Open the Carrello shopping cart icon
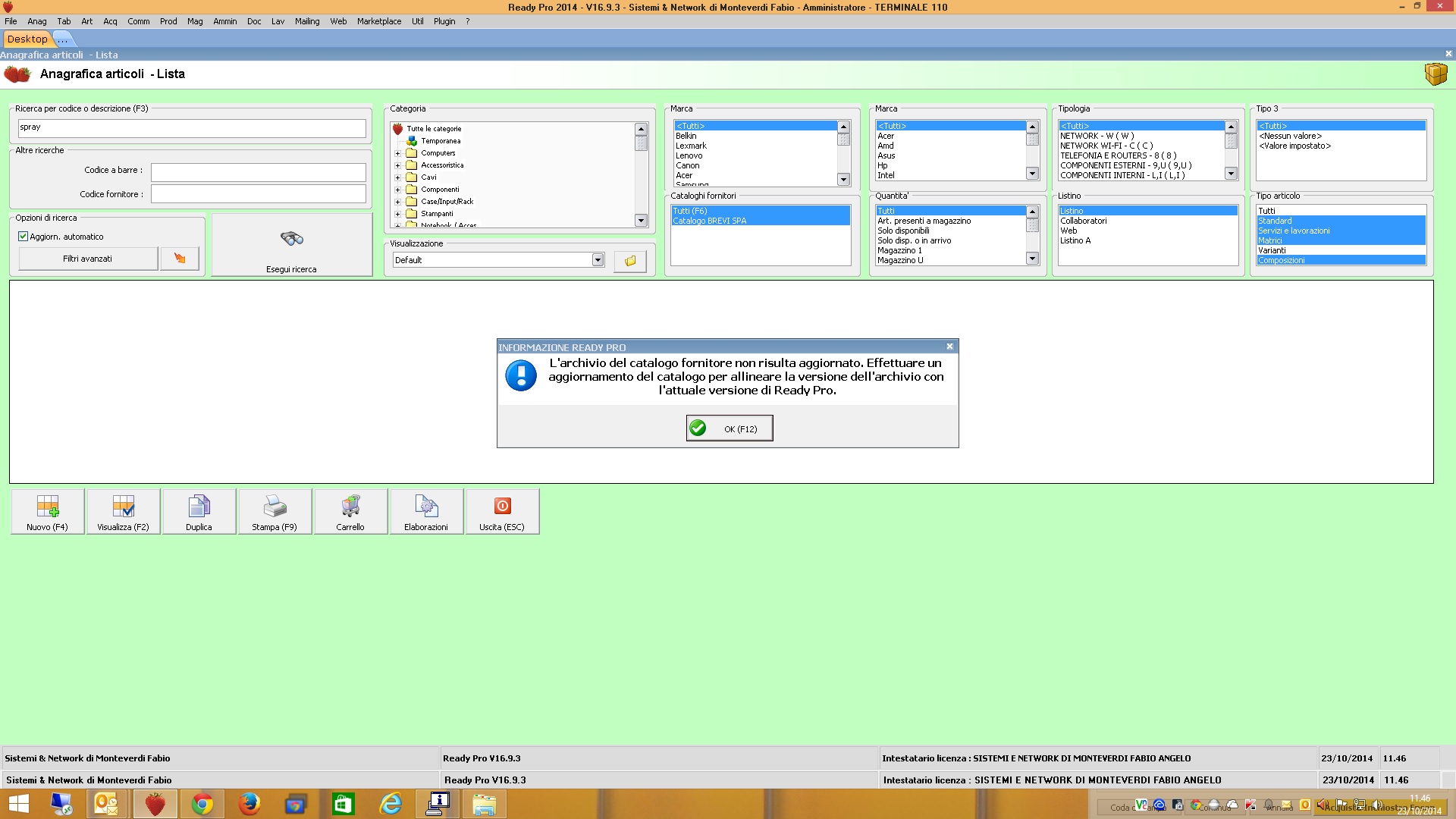Screen dimensions: 1456x819 pos(350,506)
